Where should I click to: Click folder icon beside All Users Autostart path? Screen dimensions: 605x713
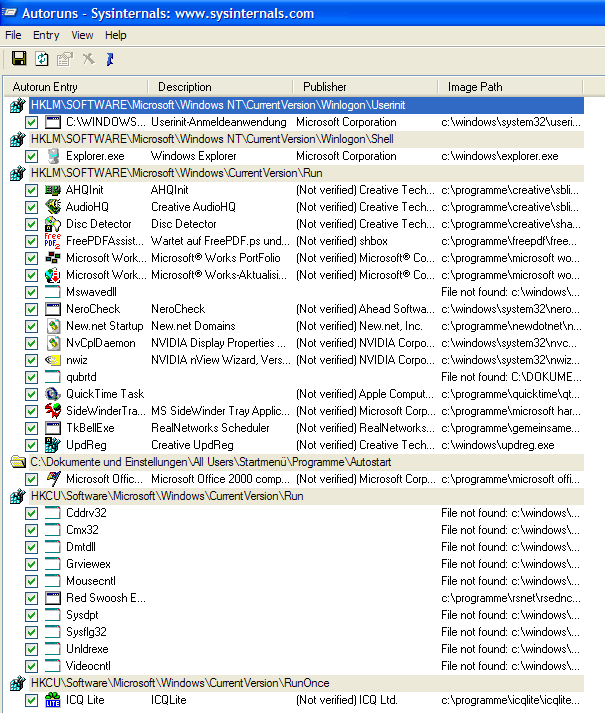tap(18, 462)
